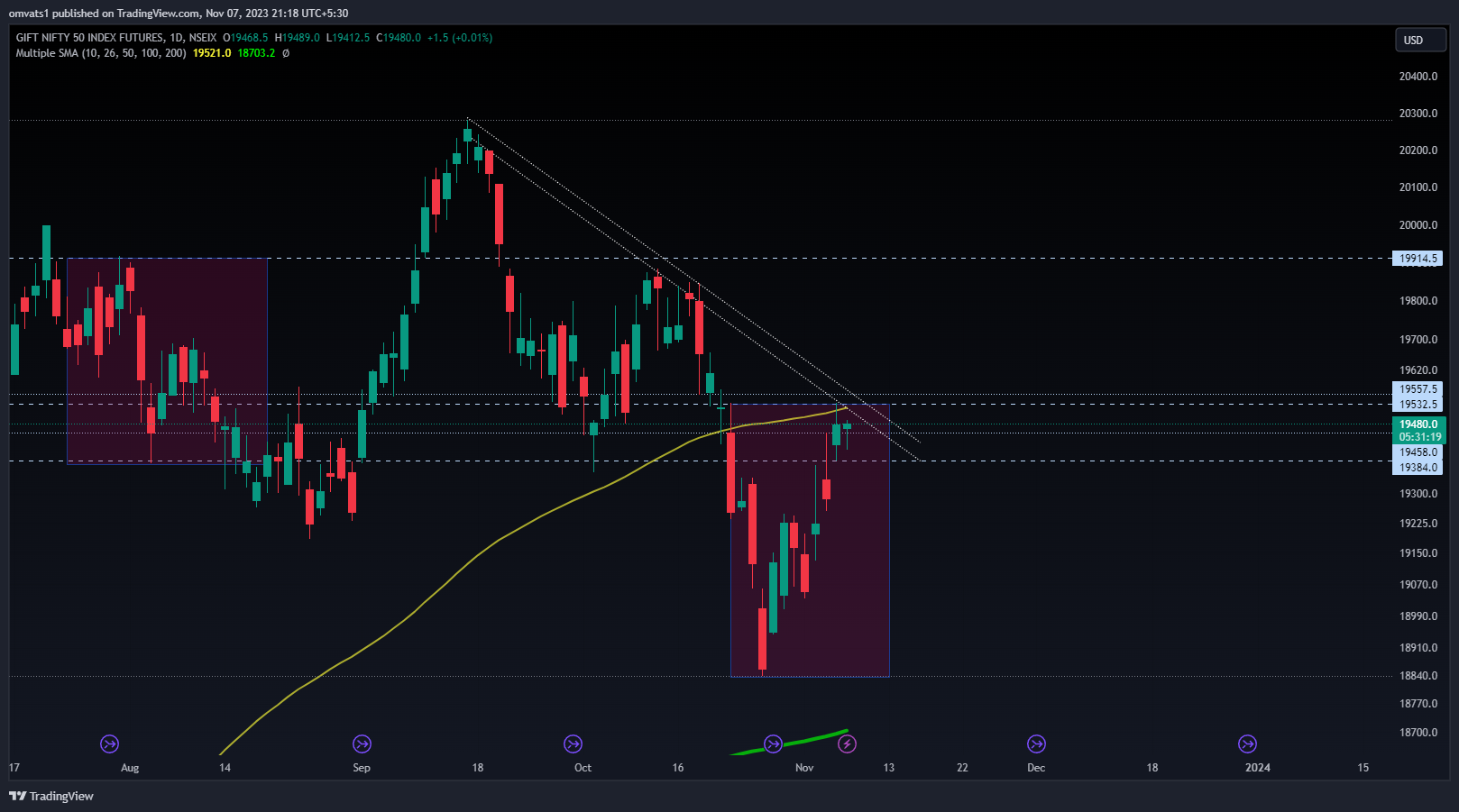The width and height of the screenshot is (1459, 812).
Task: Select the 19557.5 price level label
Action: point(1418,389)
